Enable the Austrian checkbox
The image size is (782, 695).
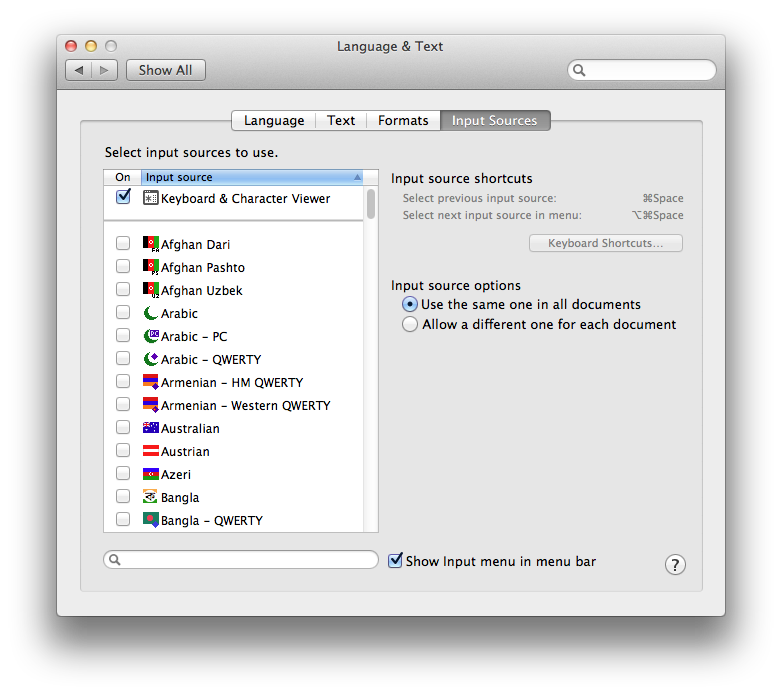(x=123, y=450)
